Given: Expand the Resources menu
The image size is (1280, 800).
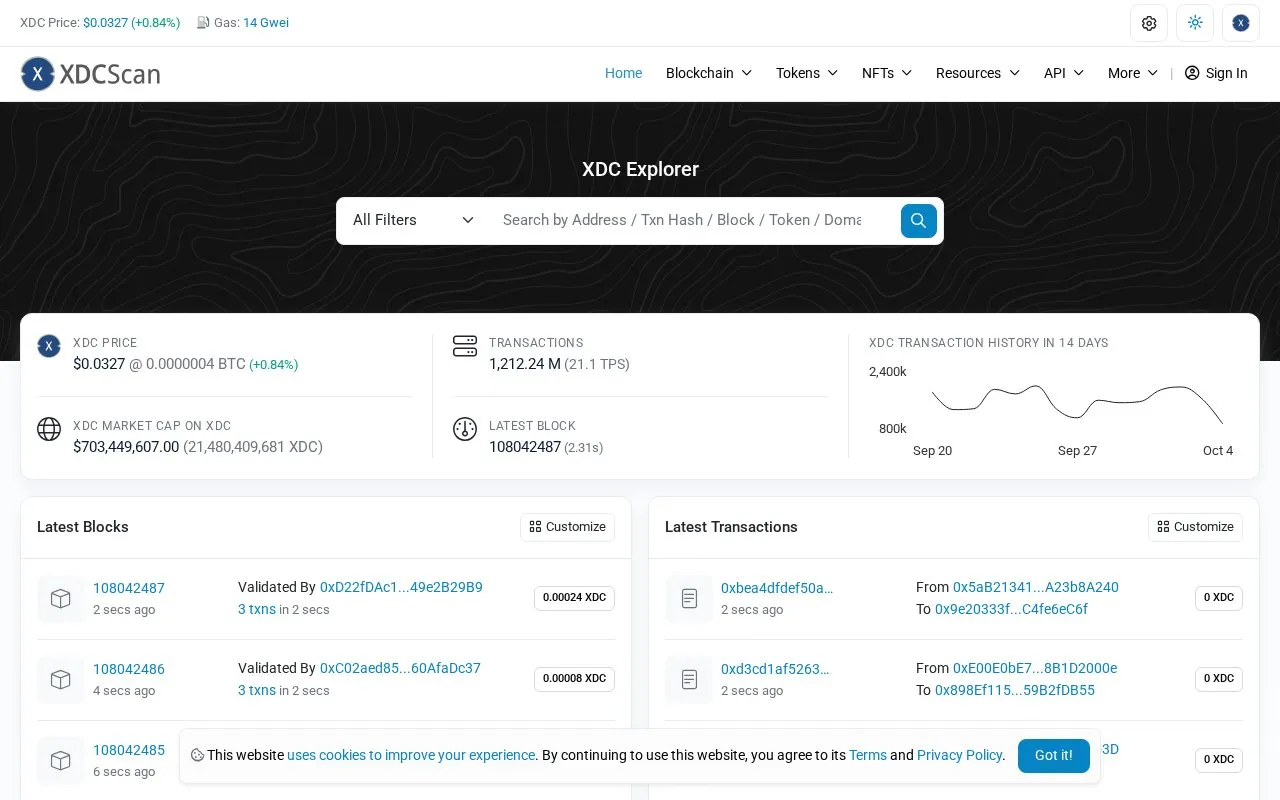Looking at the screenshot, I should [978, 73].
